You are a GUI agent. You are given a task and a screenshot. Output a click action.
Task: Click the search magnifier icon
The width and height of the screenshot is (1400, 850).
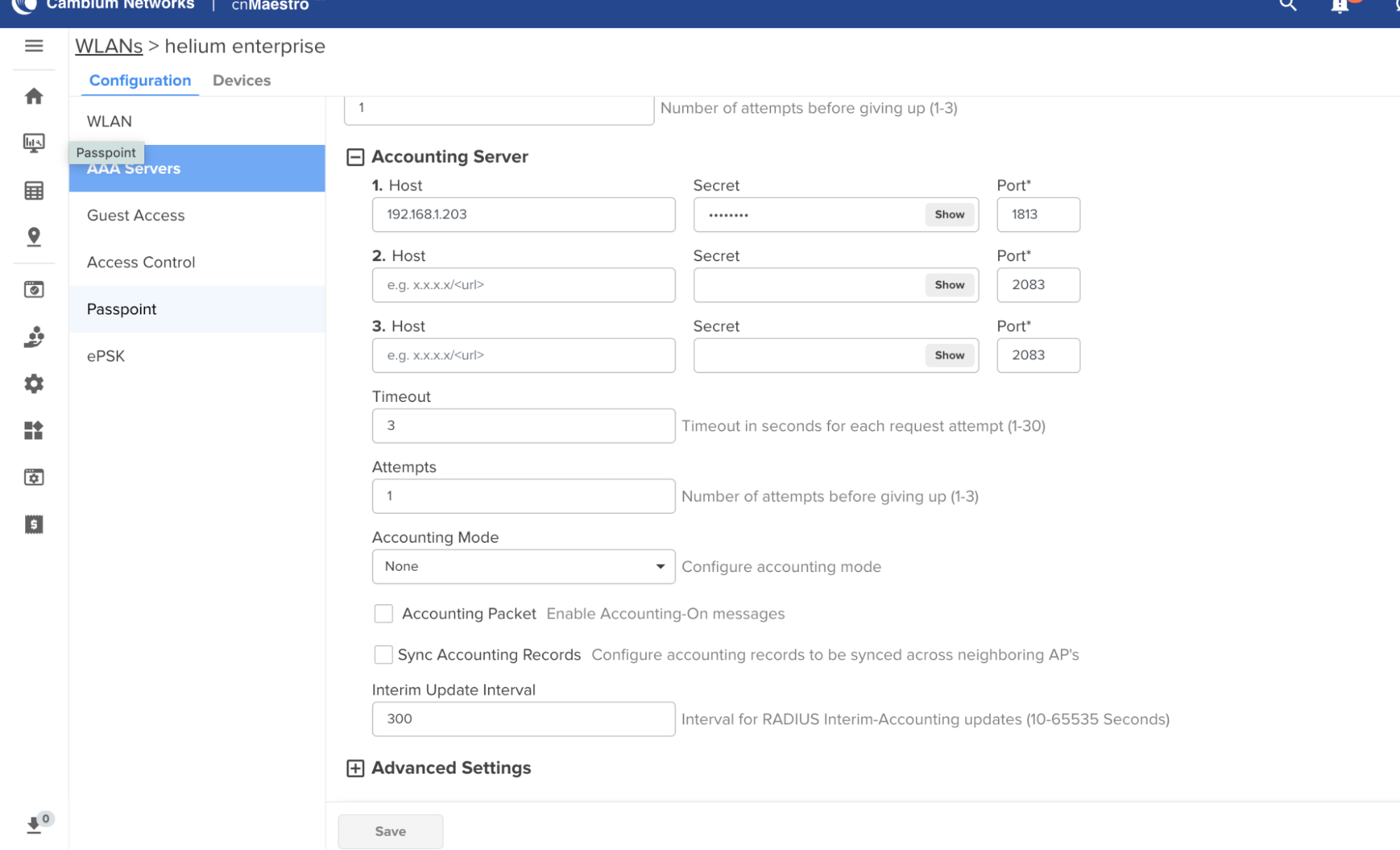click(1288, 6)
